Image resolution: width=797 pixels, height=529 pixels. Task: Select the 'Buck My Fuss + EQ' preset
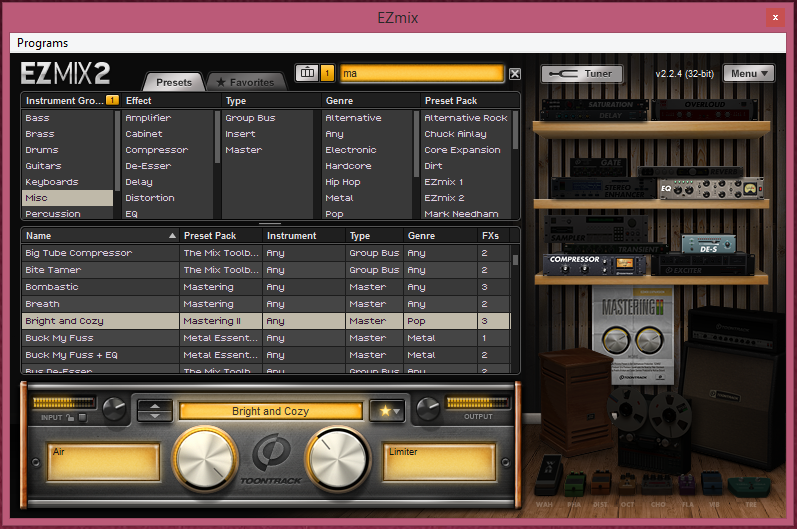(266, 355)
